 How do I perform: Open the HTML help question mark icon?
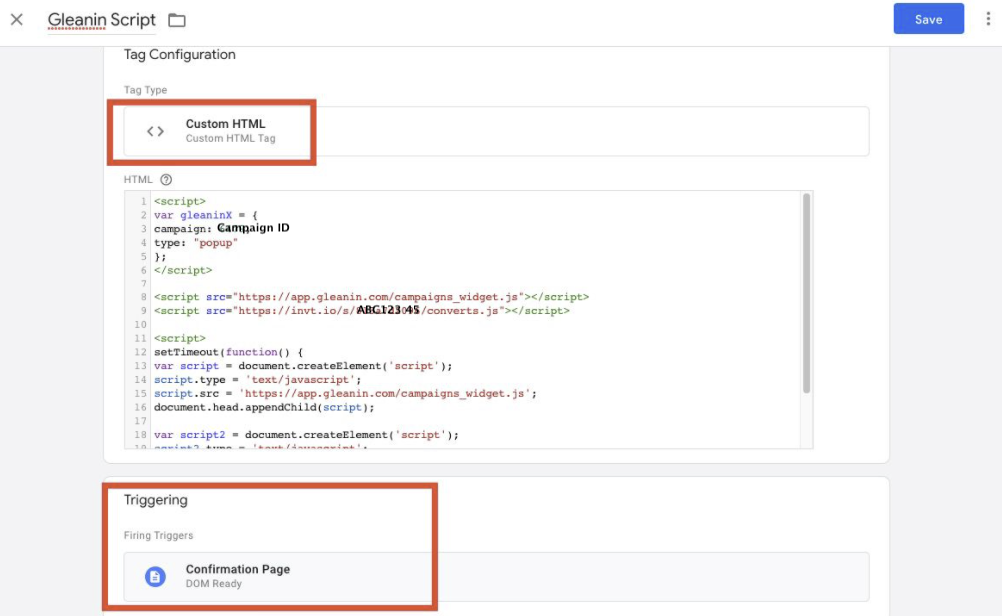(166, 180)
